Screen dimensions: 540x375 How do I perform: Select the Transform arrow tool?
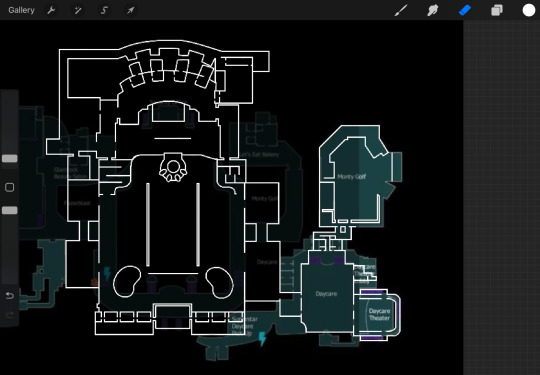tap(130, 10)
